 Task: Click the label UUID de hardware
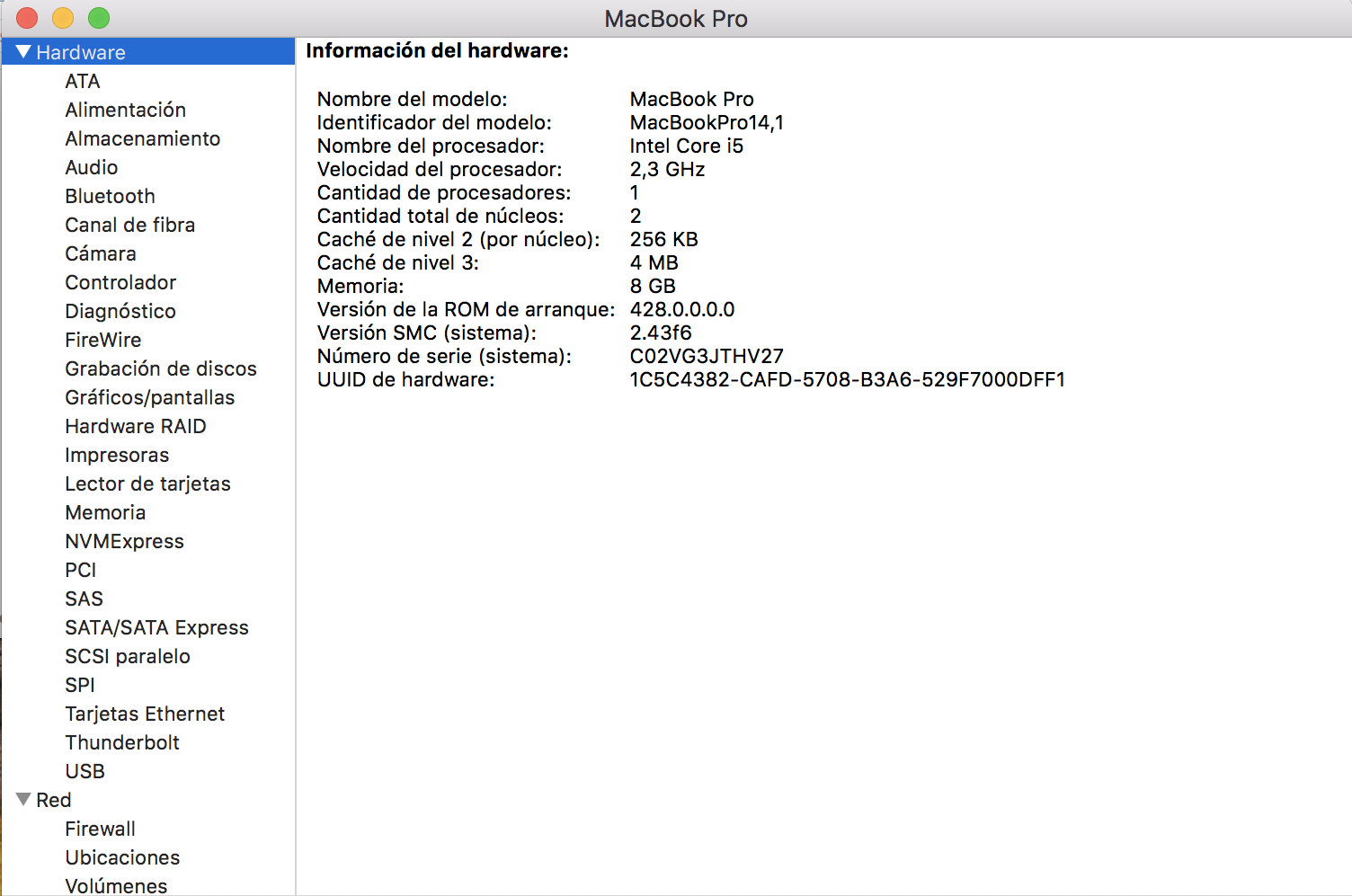(x=406, y=379)
